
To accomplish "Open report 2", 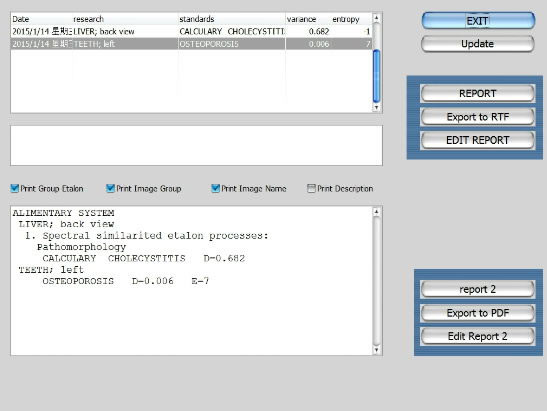I will click(478, 289).
